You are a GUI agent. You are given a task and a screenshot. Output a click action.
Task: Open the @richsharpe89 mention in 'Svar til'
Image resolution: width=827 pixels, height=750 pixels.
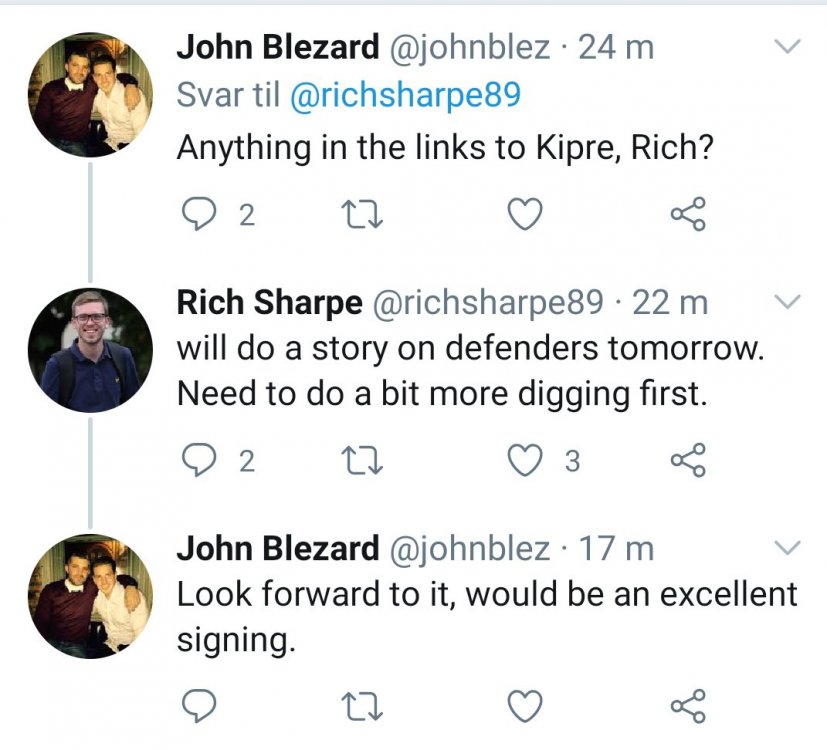pos(405,95)
